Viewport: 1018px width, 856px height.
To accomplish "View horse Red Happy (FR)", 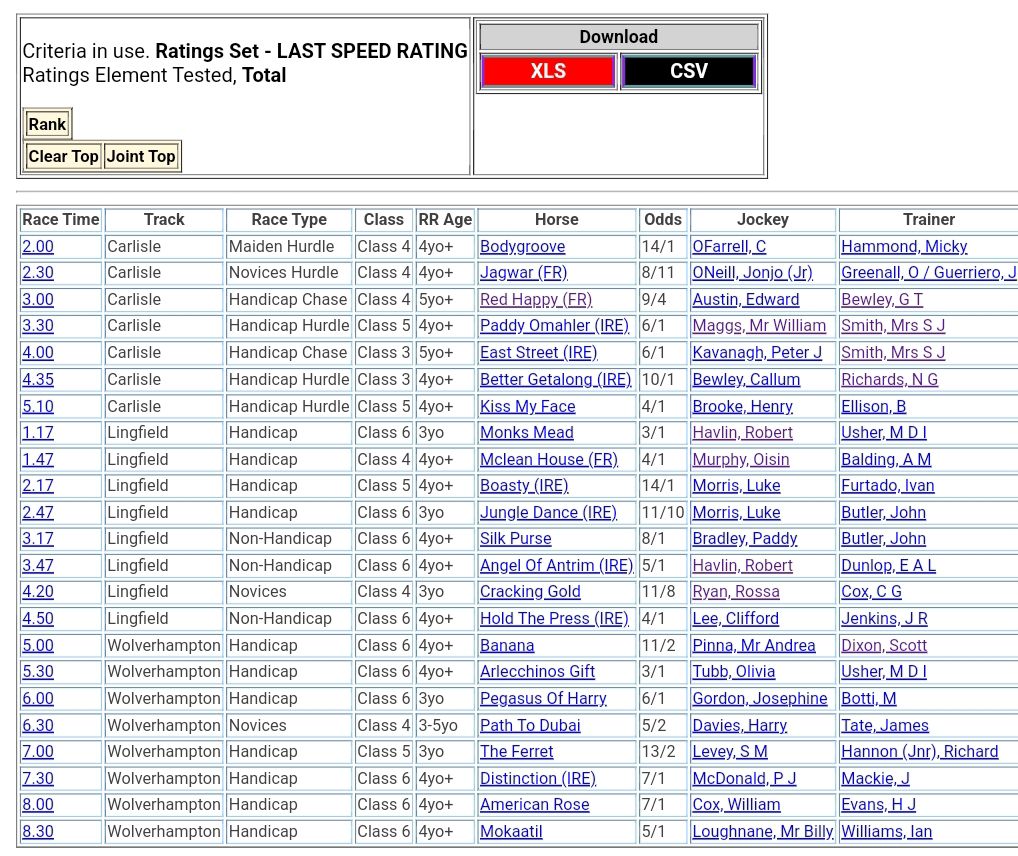I will (x=536, y=300).
